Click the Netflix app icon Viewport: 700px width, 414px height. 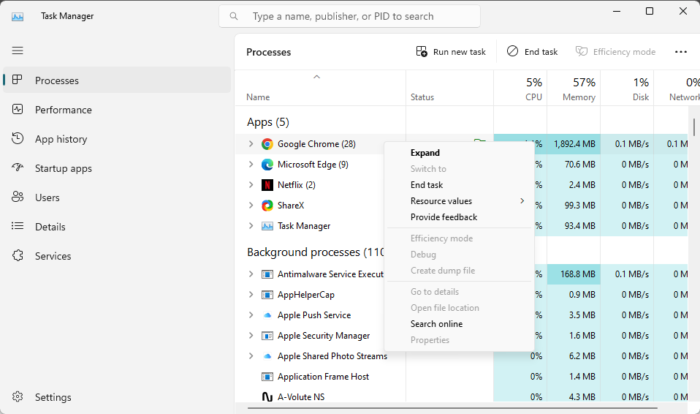267,185
